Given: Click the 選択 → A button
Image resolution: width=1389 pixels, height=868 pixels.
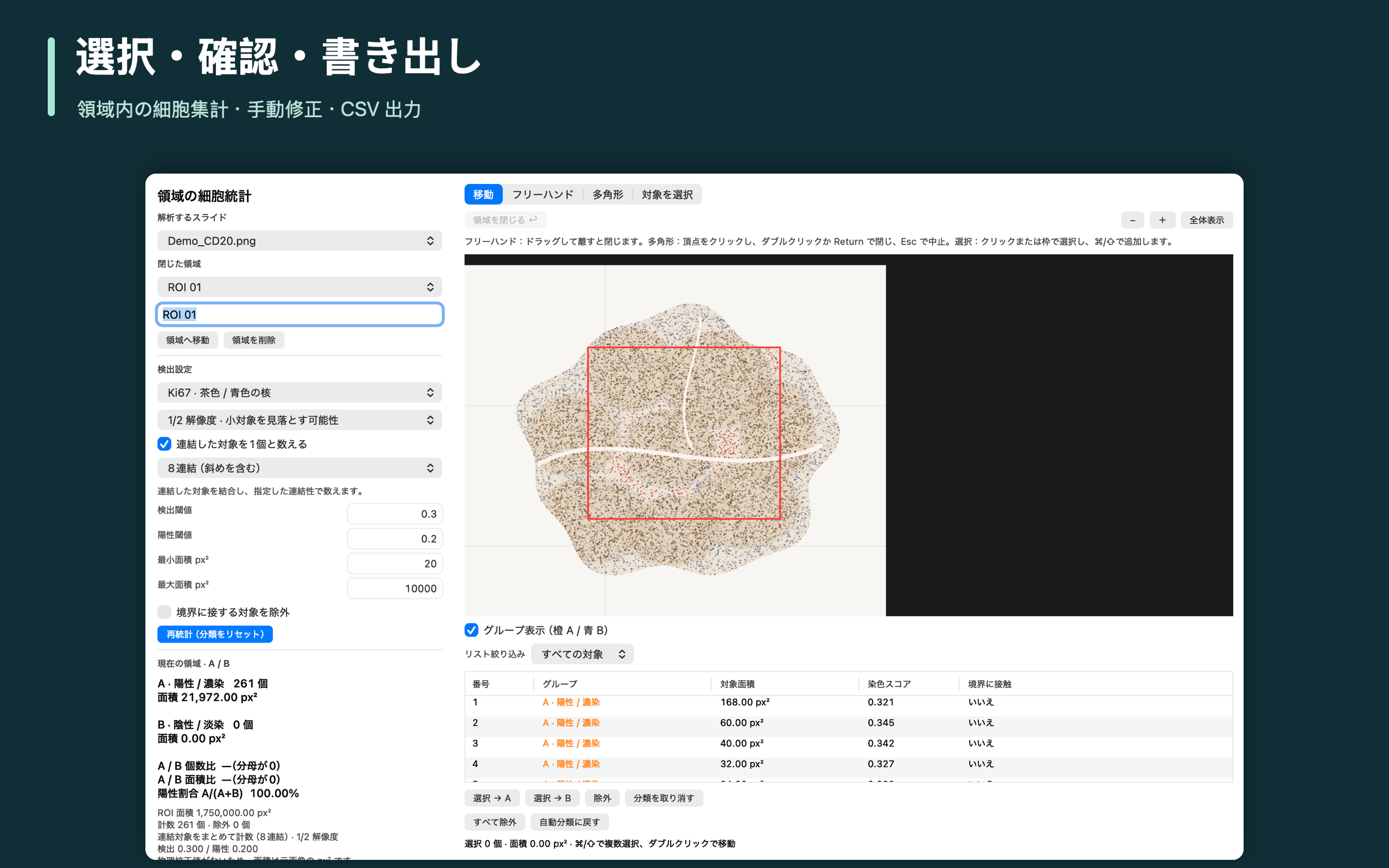Looking at the screenshot, I should point(492,798).
